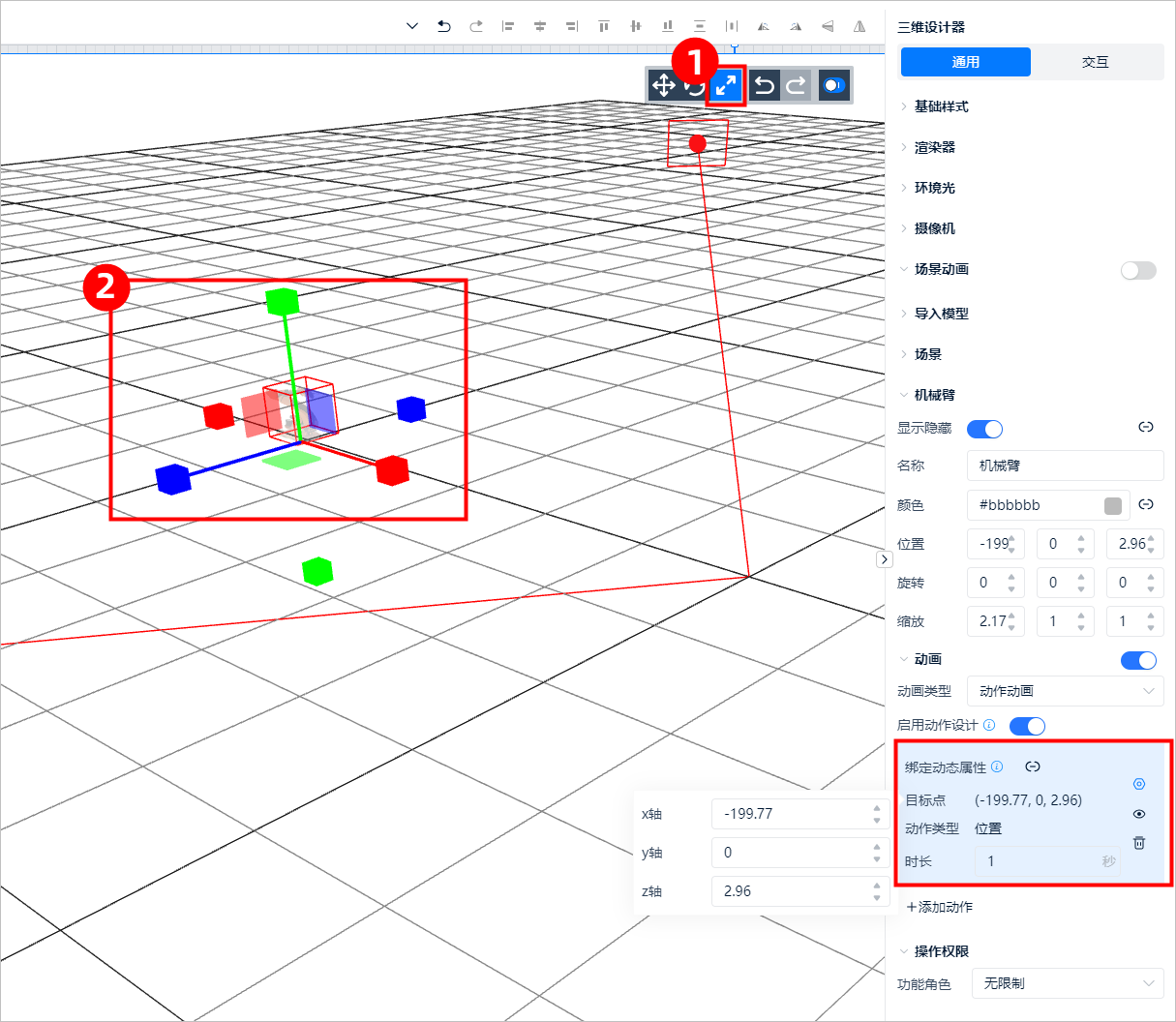This screenshot has height=1022, width=1176.
Task: Open the 动画类型 dropdown
Action: tap(1065, 691)
